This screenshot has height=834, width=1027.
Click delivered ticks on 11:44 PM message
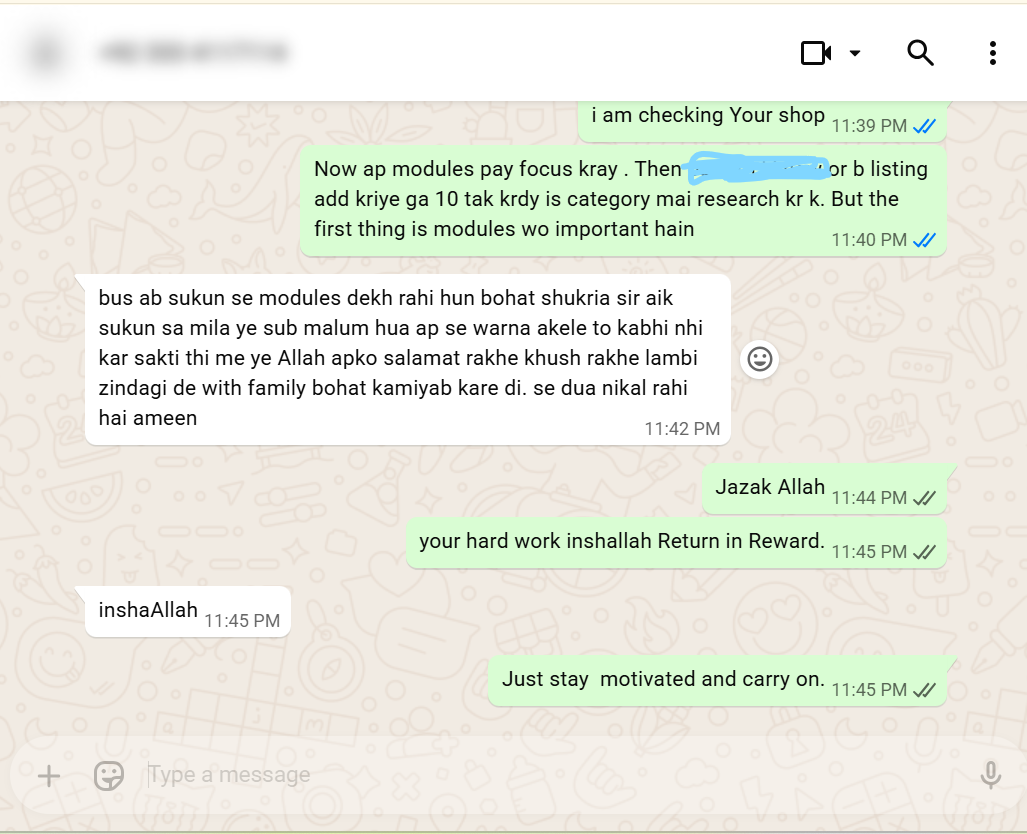924,499
